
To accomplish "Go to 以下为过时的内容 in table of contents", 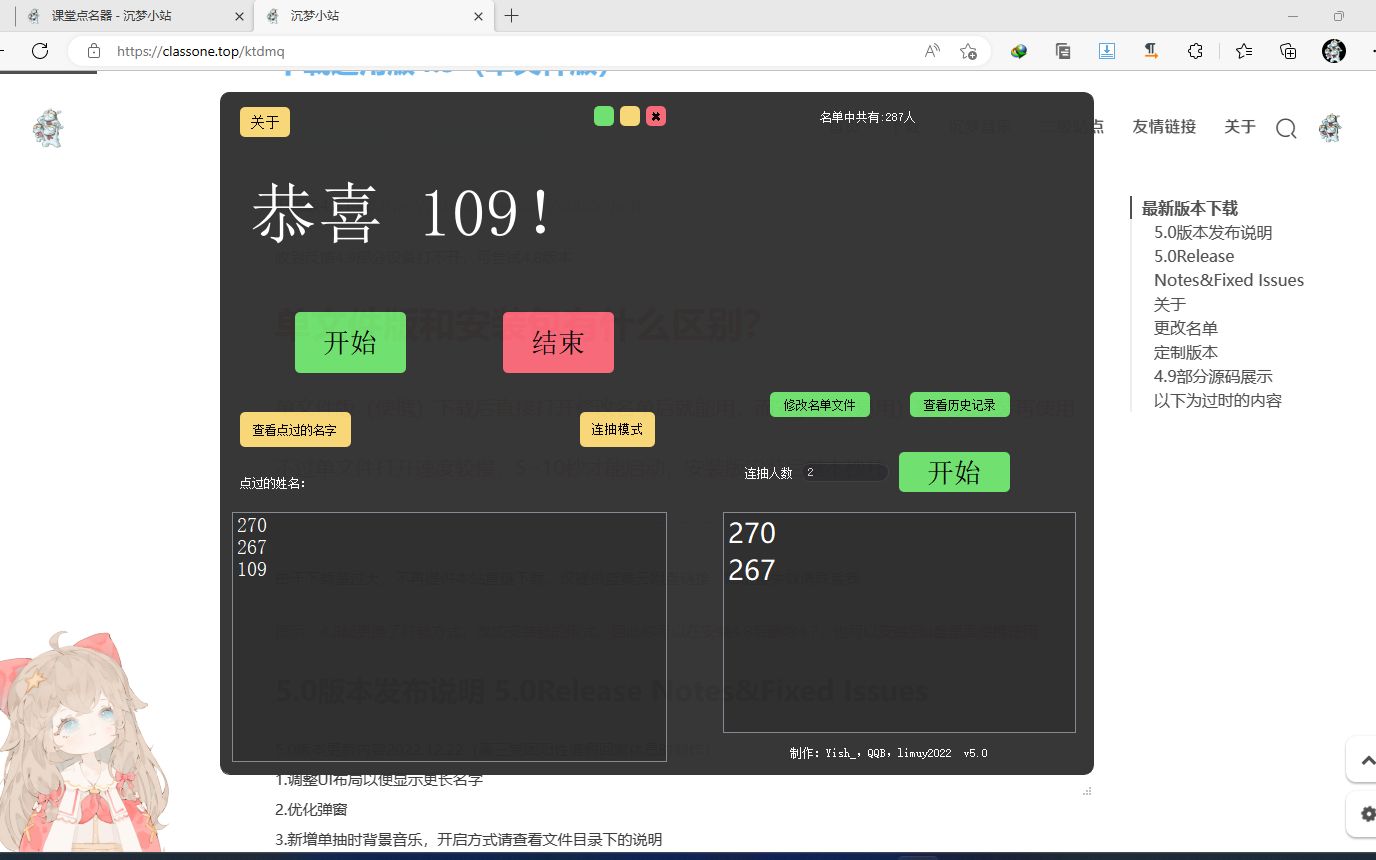I will pyautogui.click(x=1218, y=400).
